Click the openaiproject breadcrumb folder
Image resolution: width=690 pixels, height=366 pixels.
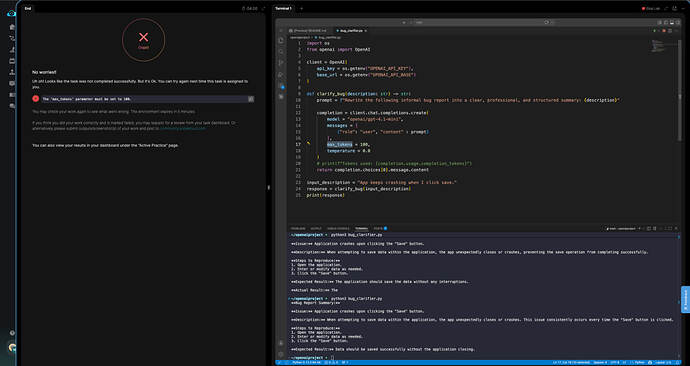pos(300,37)
